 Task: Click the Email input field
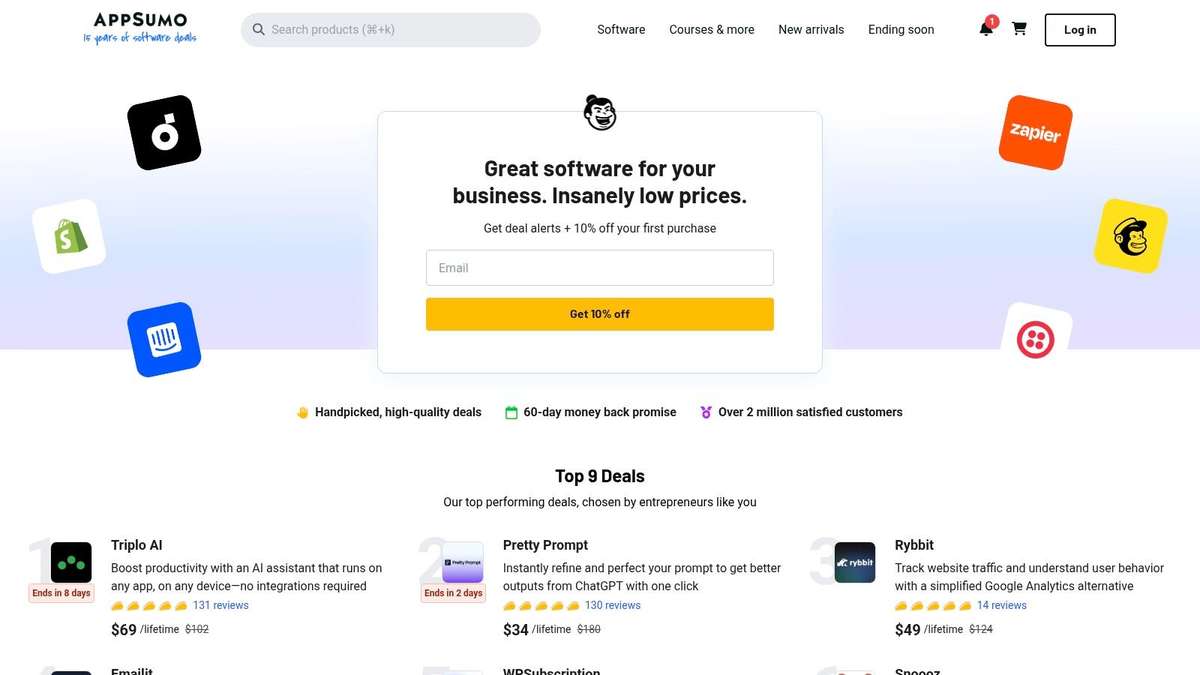[x=599, y=267]
